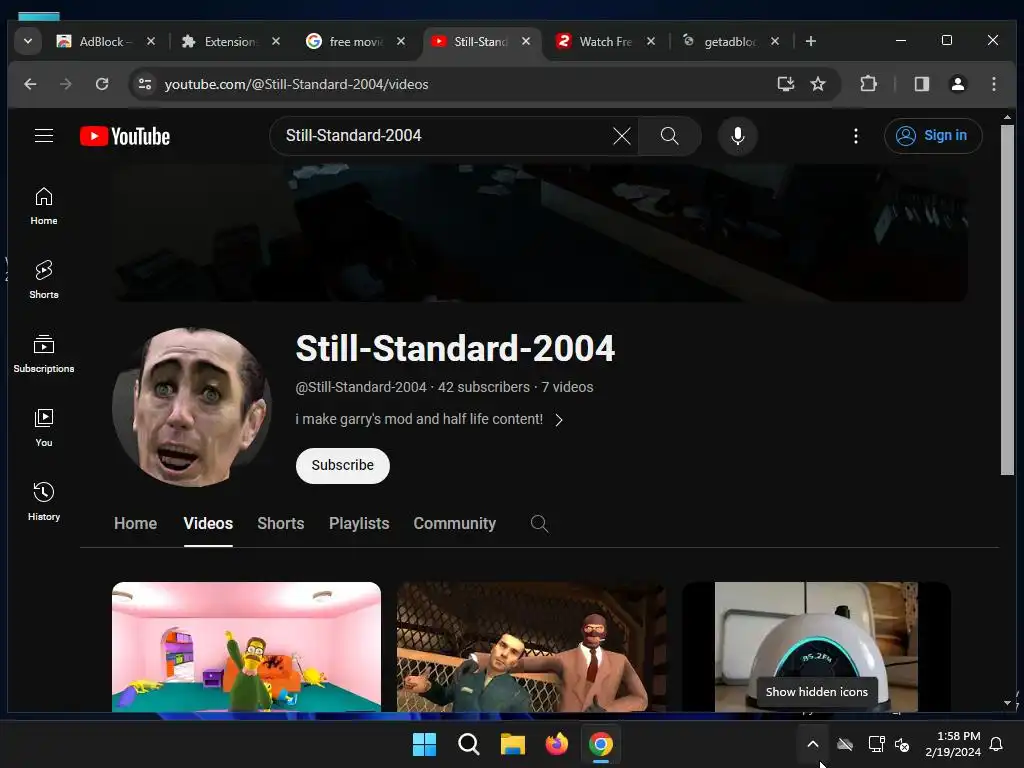The height and width of the screenshot is (768, 1024).
Task: Open a new tab with the plus button
Action: coord(810,41)
